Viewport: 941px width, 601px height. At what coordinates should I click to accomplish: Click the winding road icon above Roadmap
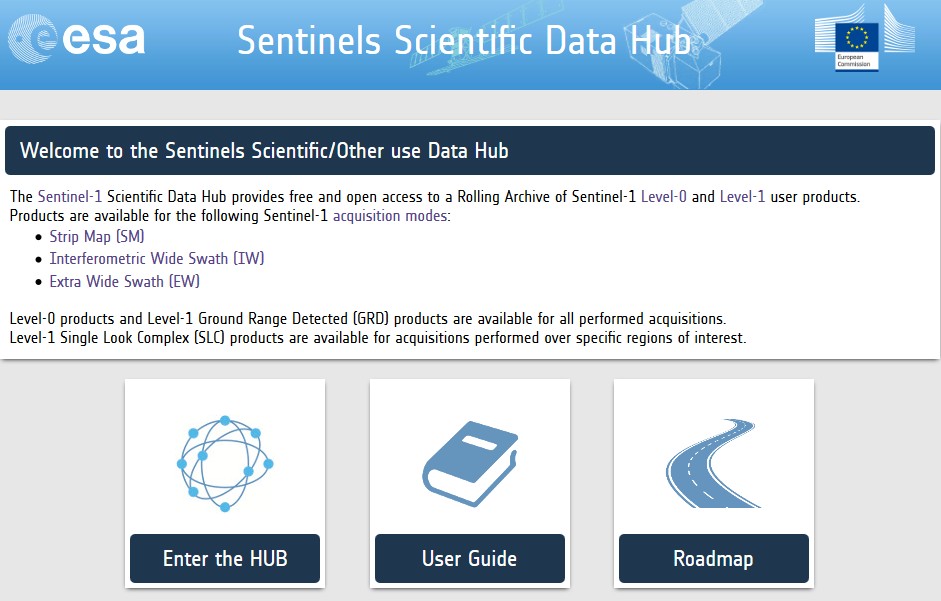coord(713,464)
